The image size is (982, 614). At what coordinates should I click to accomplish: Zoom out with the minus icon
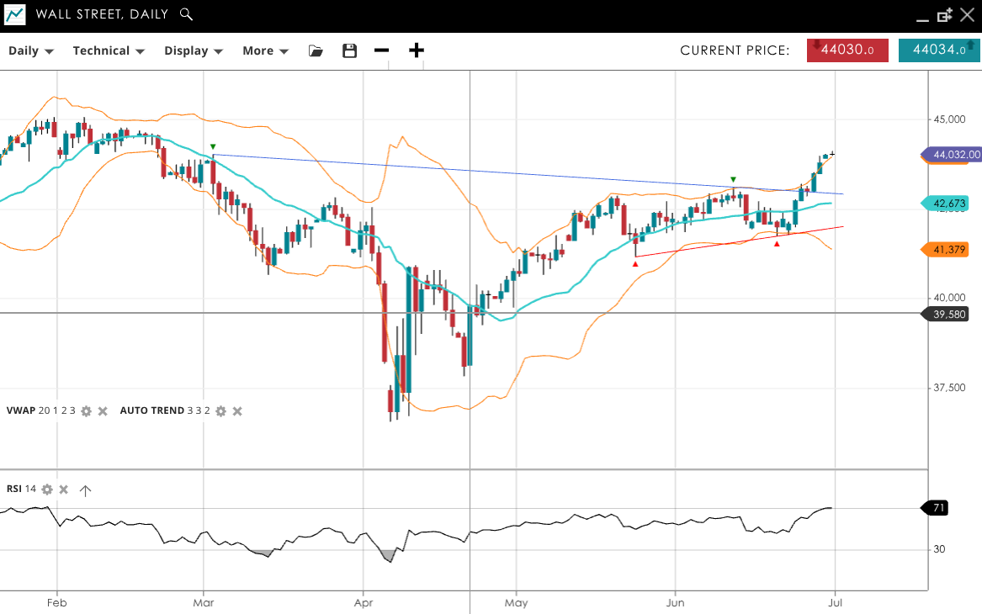tap(381, 51)
